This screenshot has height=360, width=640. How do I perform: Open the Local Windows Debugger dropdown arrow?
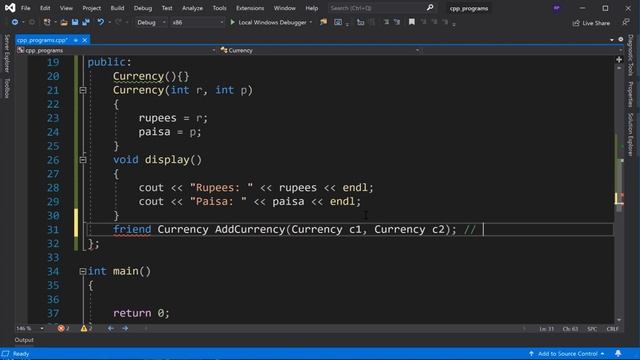click(x=311, y=22)
